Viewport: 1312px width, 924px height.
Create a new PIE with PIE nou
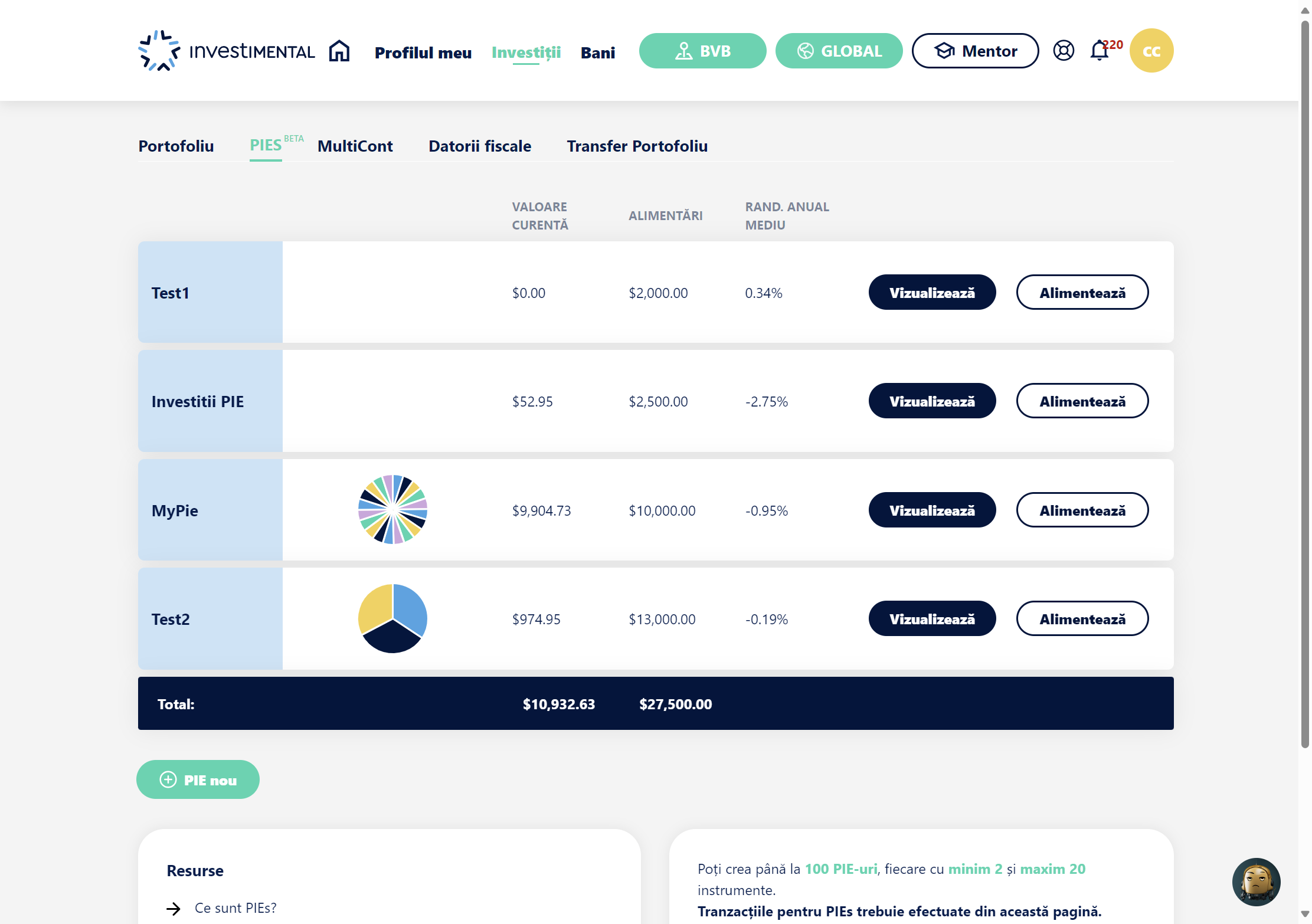198,779
